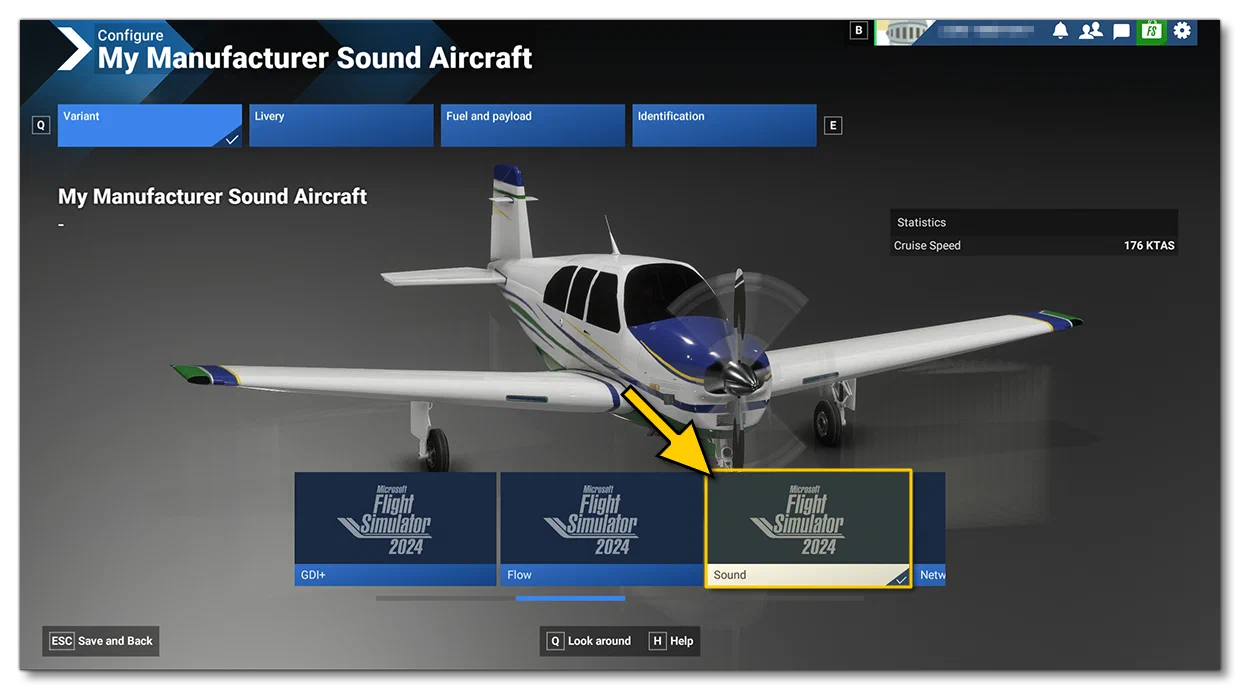The image size is (1240, 690).
Task: Select the Variant tab
Action: coord(150,126)
